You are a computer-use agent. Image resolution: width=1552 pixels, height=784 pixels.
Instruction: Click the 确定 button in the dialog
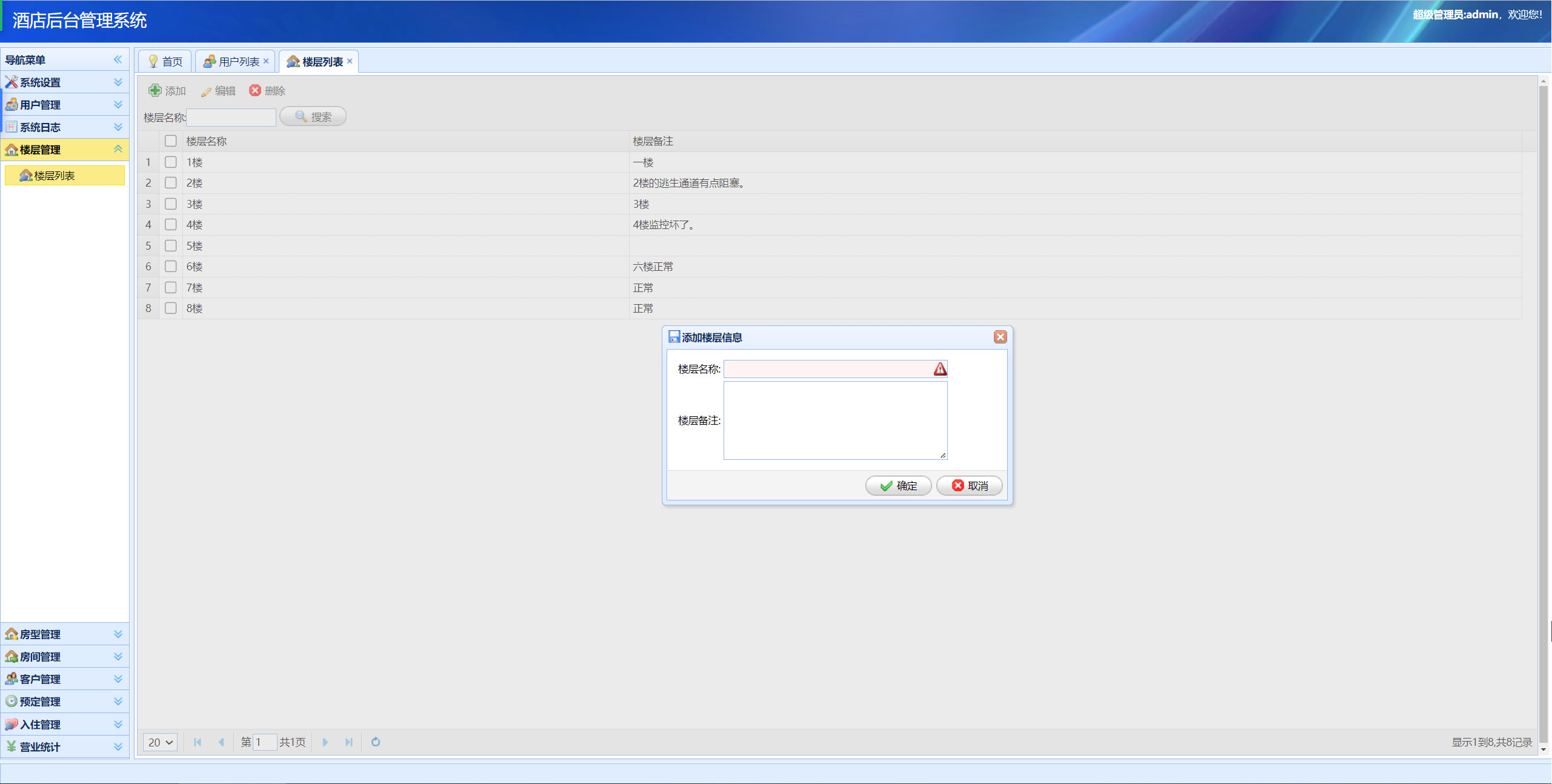(x=899, y=485)
